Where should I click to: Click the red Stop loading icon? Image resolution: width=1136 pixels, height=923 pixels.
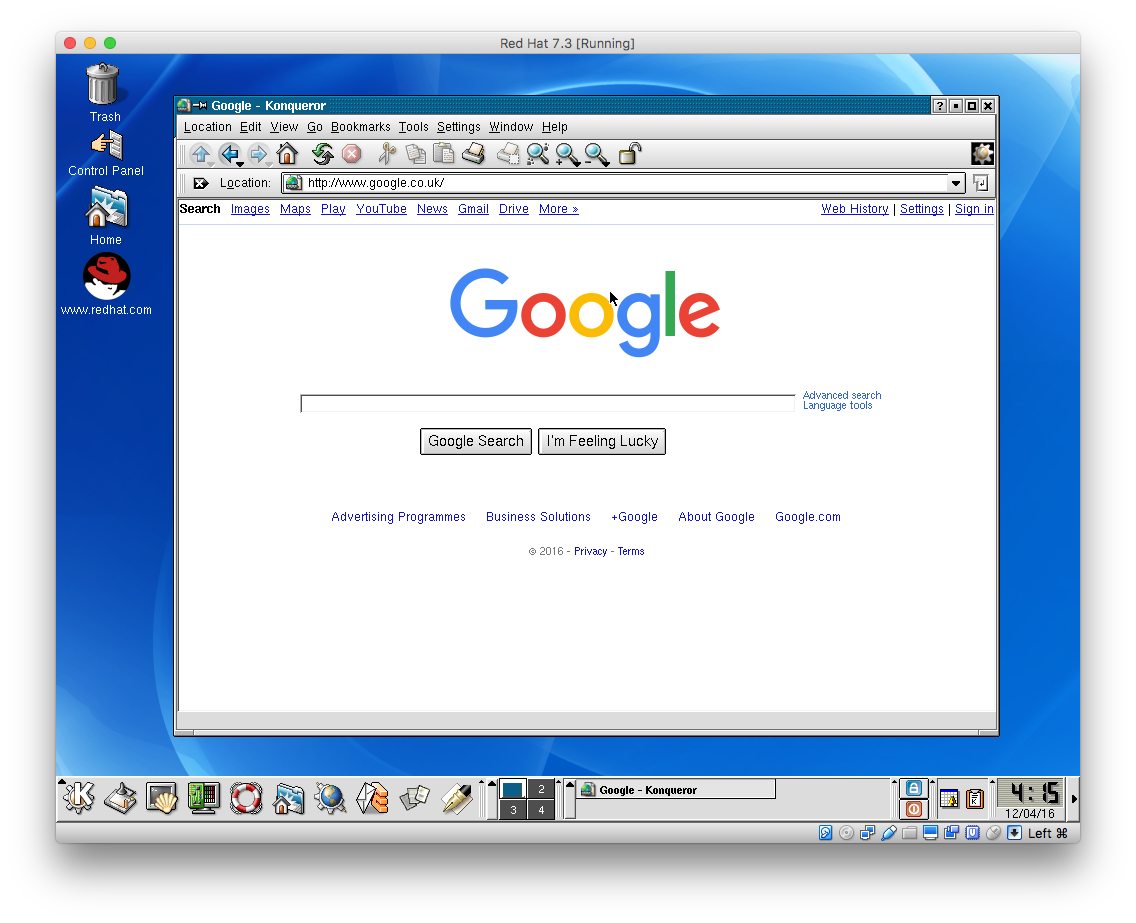point(351,154)
